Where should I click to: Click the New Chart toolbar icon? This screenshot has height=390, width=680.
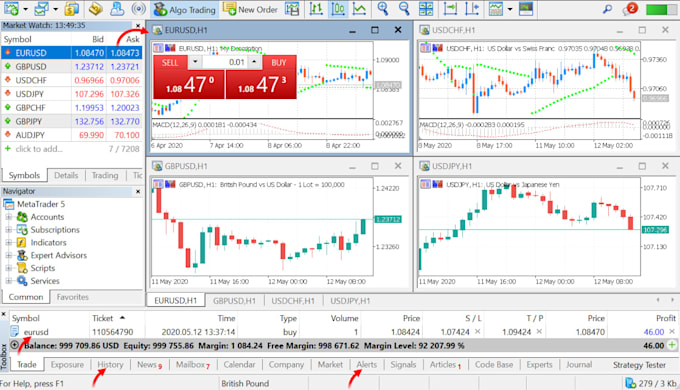pyautogui.click(x=11, y=9)
